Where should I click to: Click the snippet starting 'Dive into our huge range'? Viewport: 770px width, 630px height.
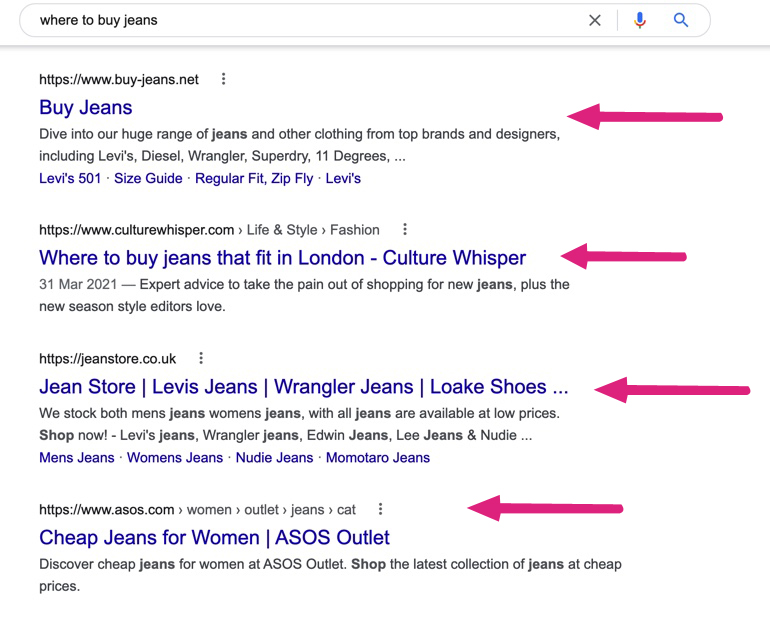coord(300,145)
